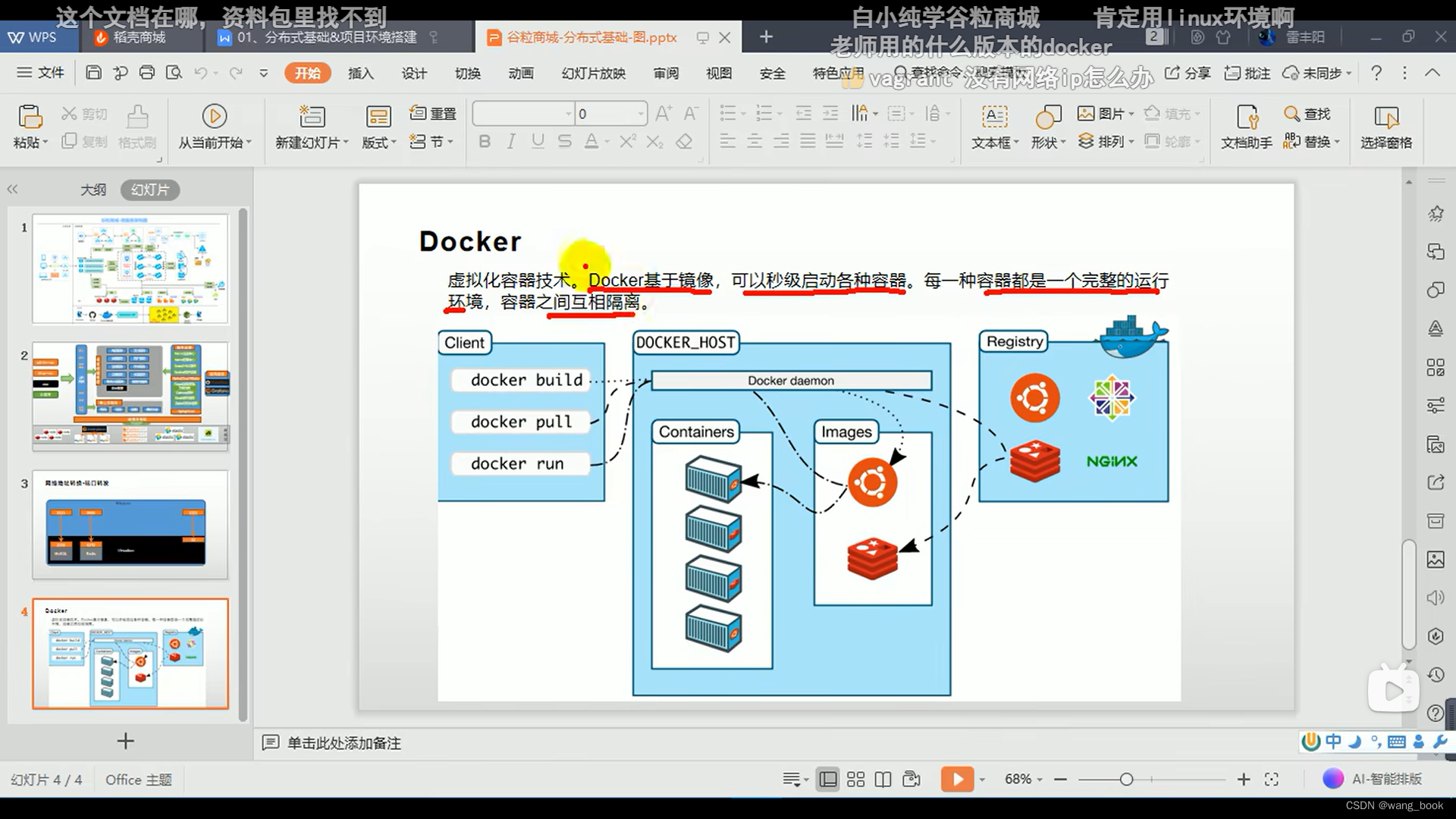Select slide 2 thumbnail
Image resolution: width=1456 pixels, height=819 pixels.
(x=130, y=396)
